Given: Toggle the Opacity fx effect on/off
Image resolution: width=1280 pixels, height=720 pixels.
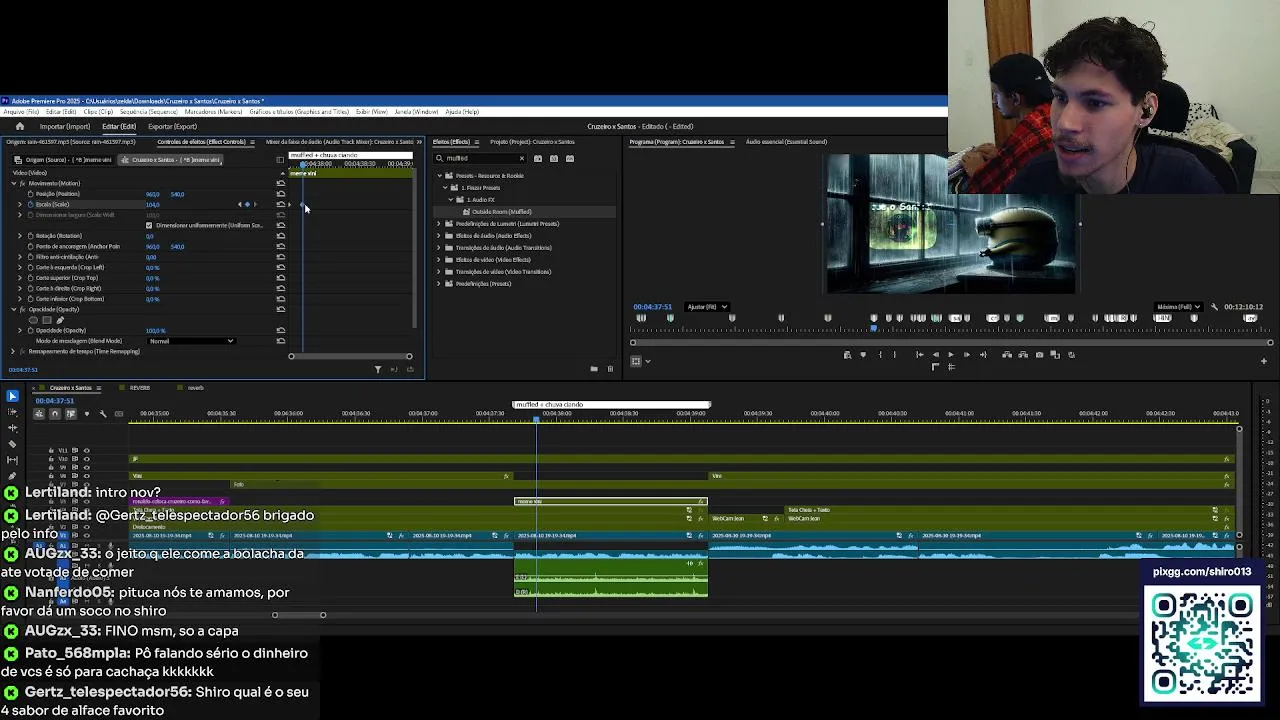Looking at the screenshot, I should pos(23,309).
